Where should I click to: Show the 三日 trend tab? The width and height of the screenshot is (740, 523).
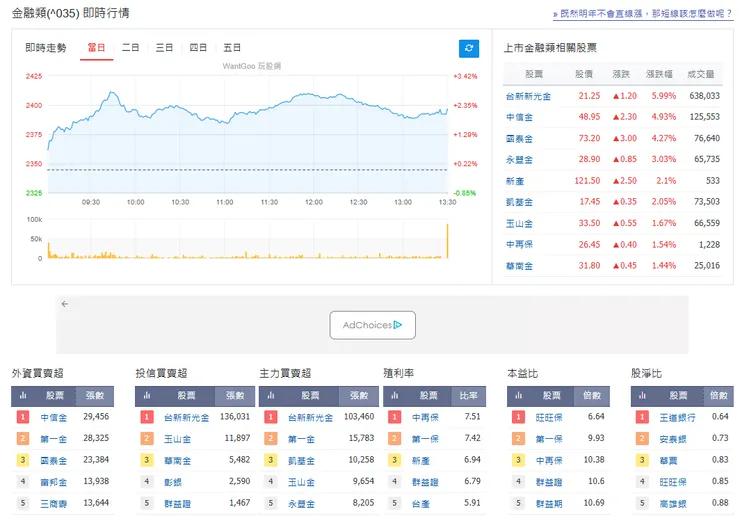(164, 48)
